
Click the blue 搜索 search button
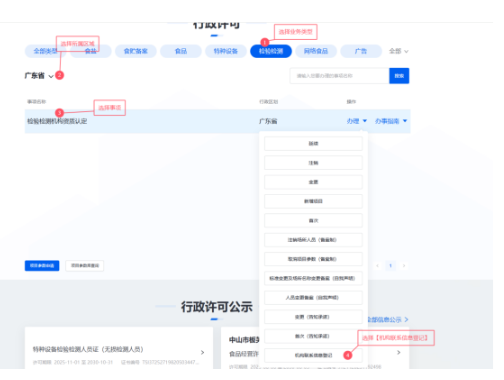399,76
